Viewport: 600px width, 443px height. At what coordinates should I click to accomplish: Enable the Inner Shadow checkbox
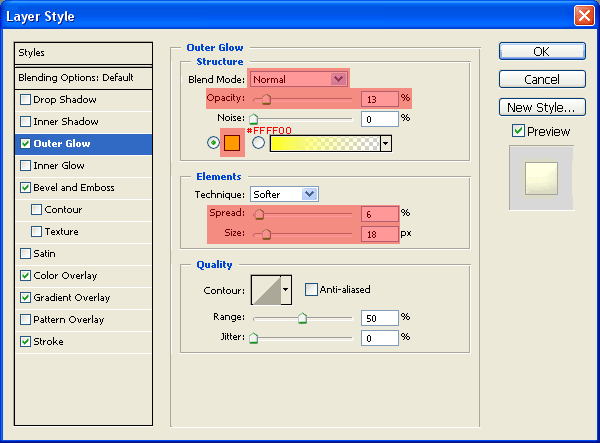click(25, 122)
